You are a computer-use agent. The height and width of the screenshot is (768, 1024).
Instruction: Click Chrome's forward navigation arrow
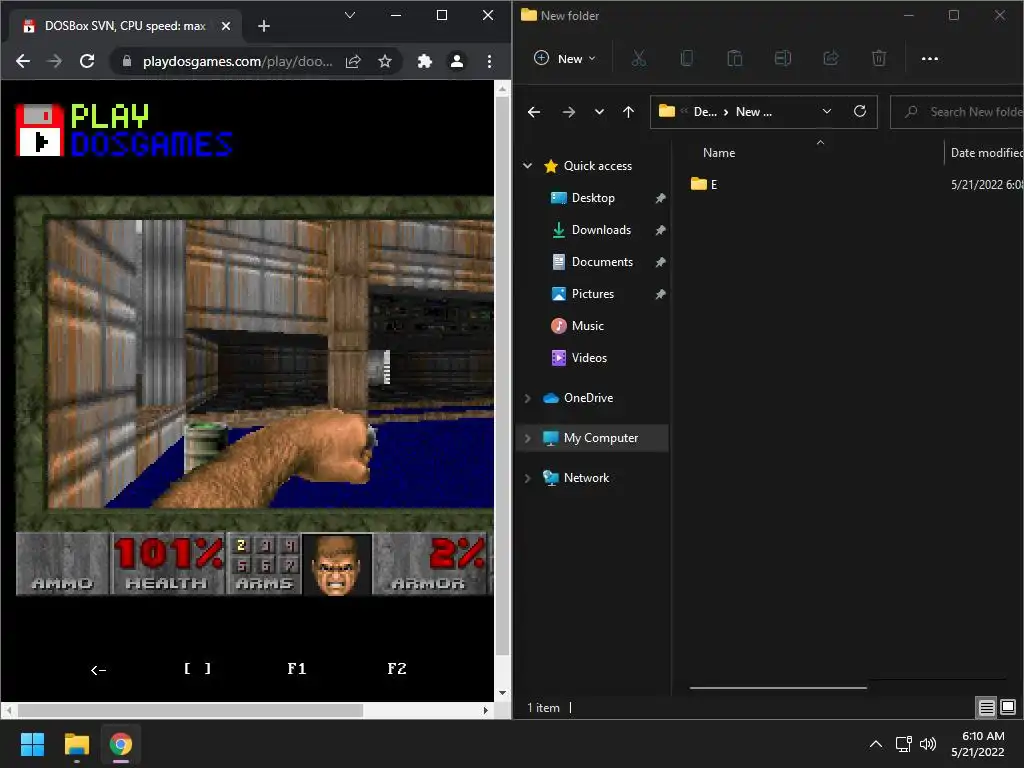55,61
